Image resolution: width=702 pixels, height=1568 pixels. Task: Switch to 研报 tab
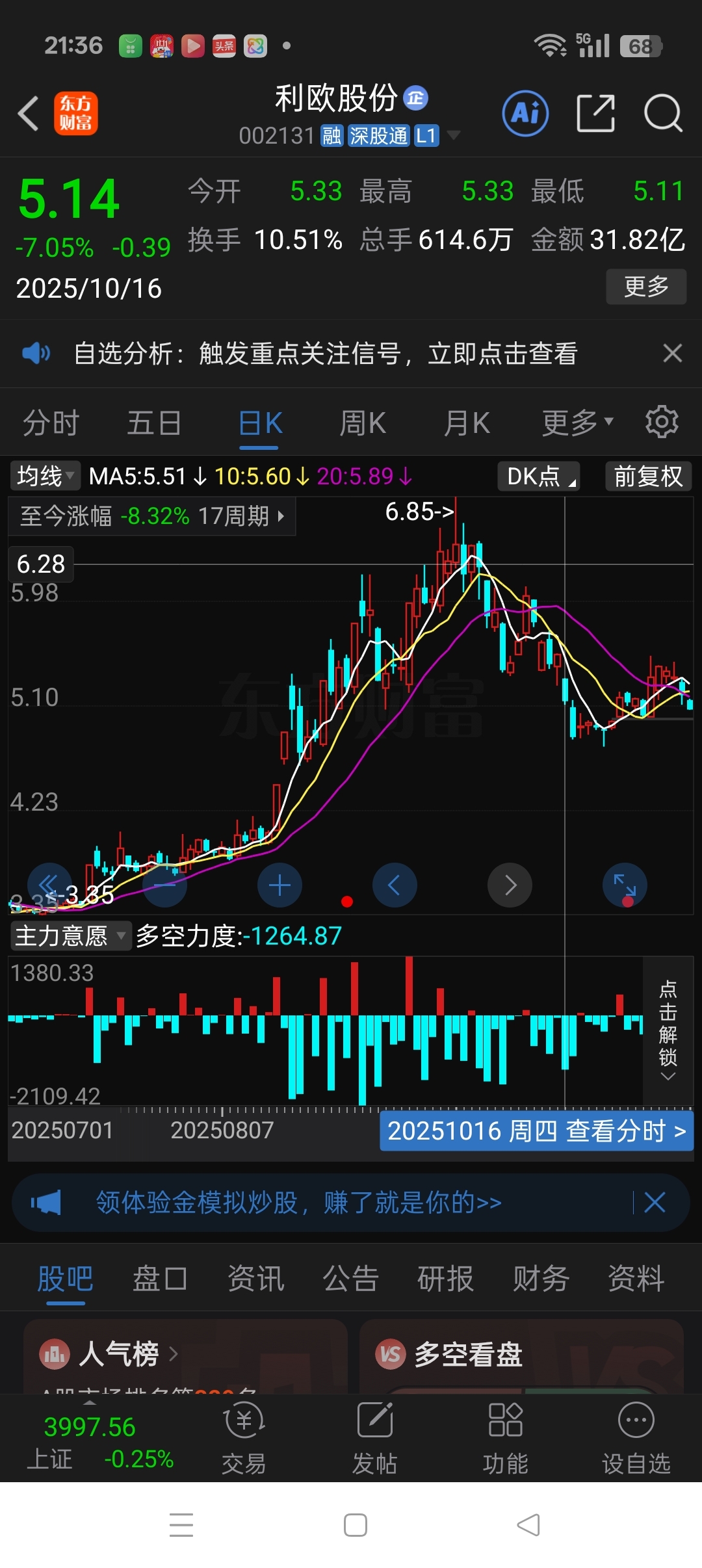(445, 1279)
